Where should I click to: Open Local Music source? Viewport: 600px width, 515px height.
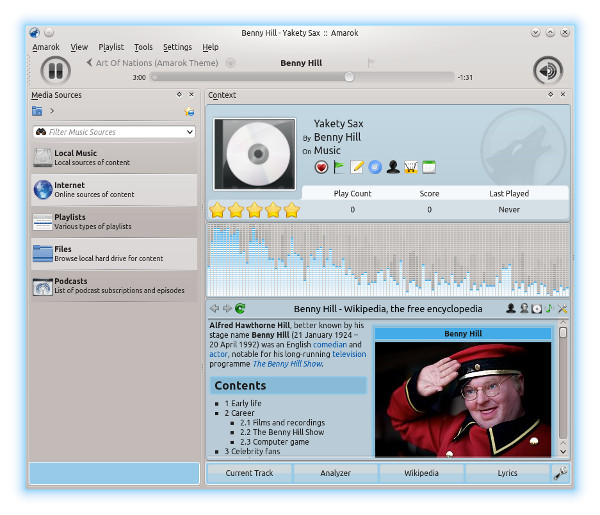[114, 158]
